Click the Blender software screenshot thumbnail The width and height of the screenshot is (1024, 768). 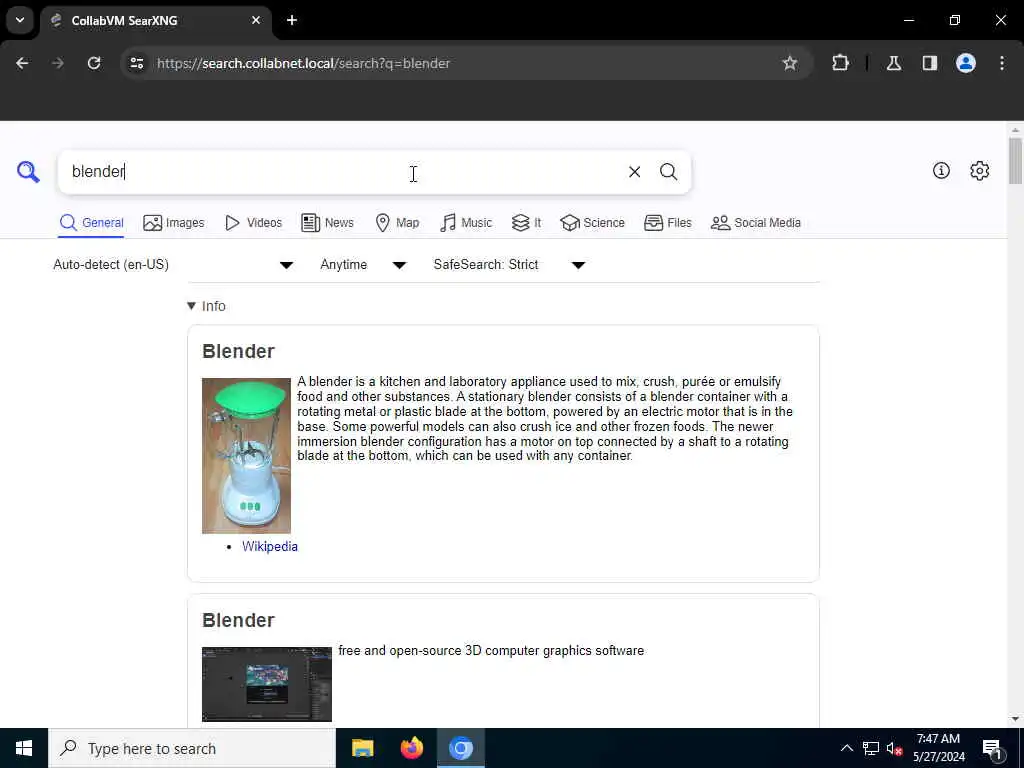(266, 684)
